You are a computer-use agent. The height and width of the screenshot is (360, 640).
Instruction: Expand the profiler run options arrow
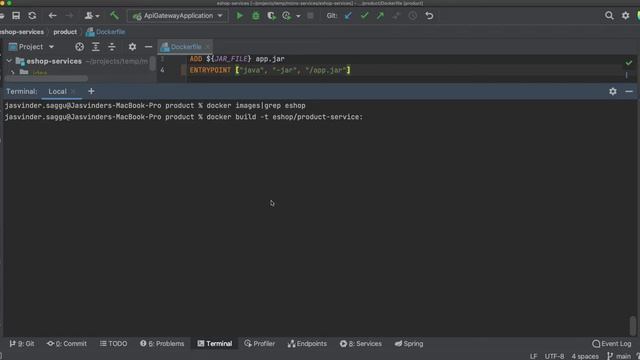[298, 16]
